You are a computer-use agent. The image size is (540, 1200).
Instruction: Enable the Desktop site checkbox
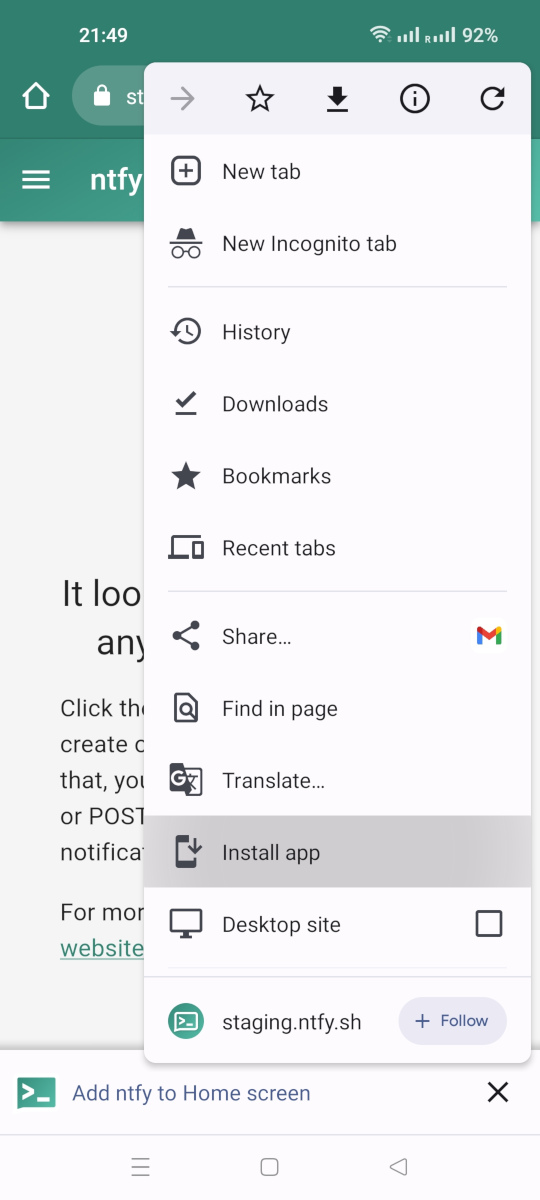[x=489, y=924]
